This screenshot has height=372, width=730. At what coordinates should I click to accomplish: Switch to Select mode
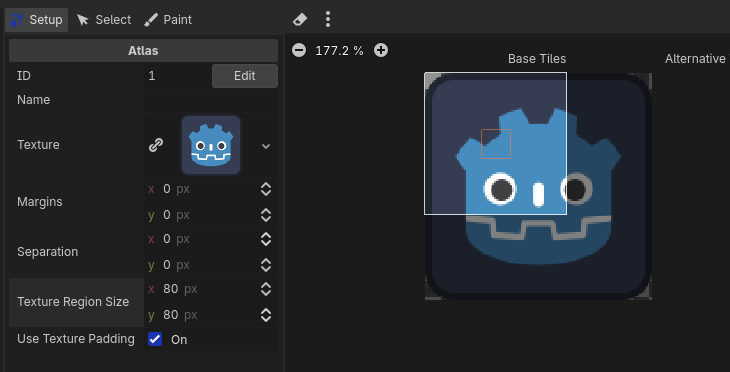pyautogui.click(x=104, y=20)
